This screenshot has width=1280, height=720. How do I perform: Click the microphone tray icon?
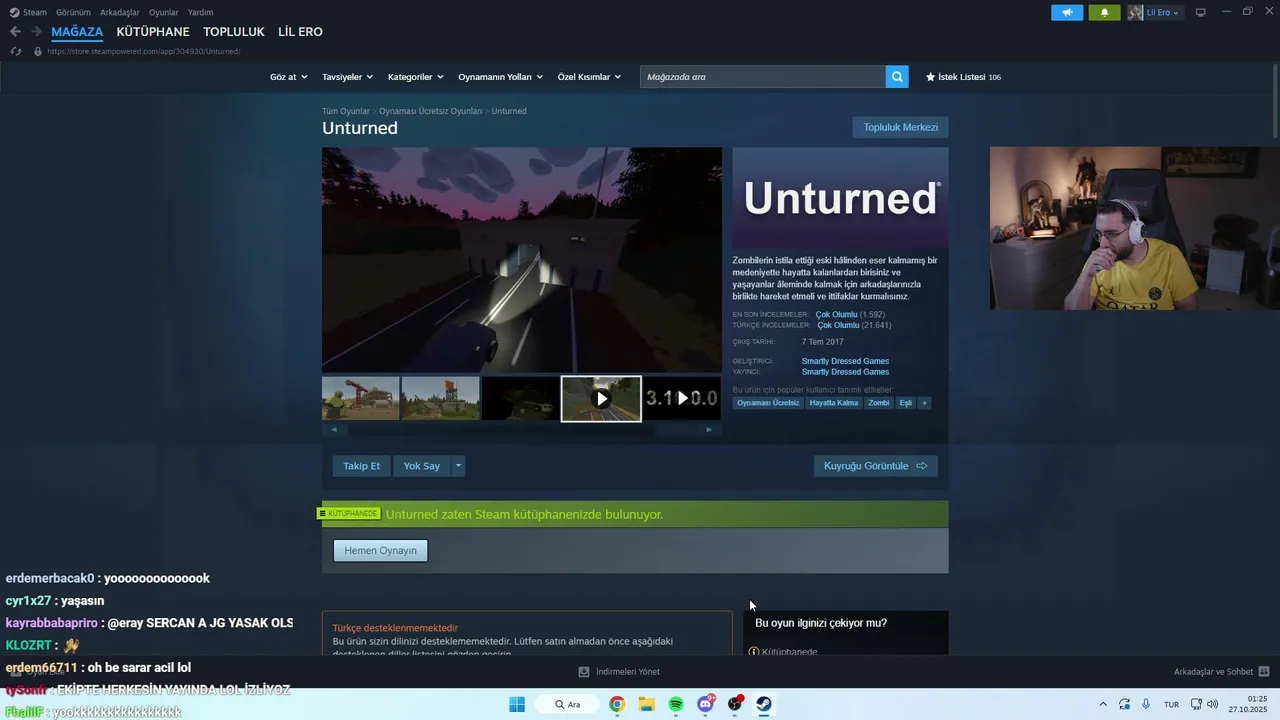(1146, 704)
